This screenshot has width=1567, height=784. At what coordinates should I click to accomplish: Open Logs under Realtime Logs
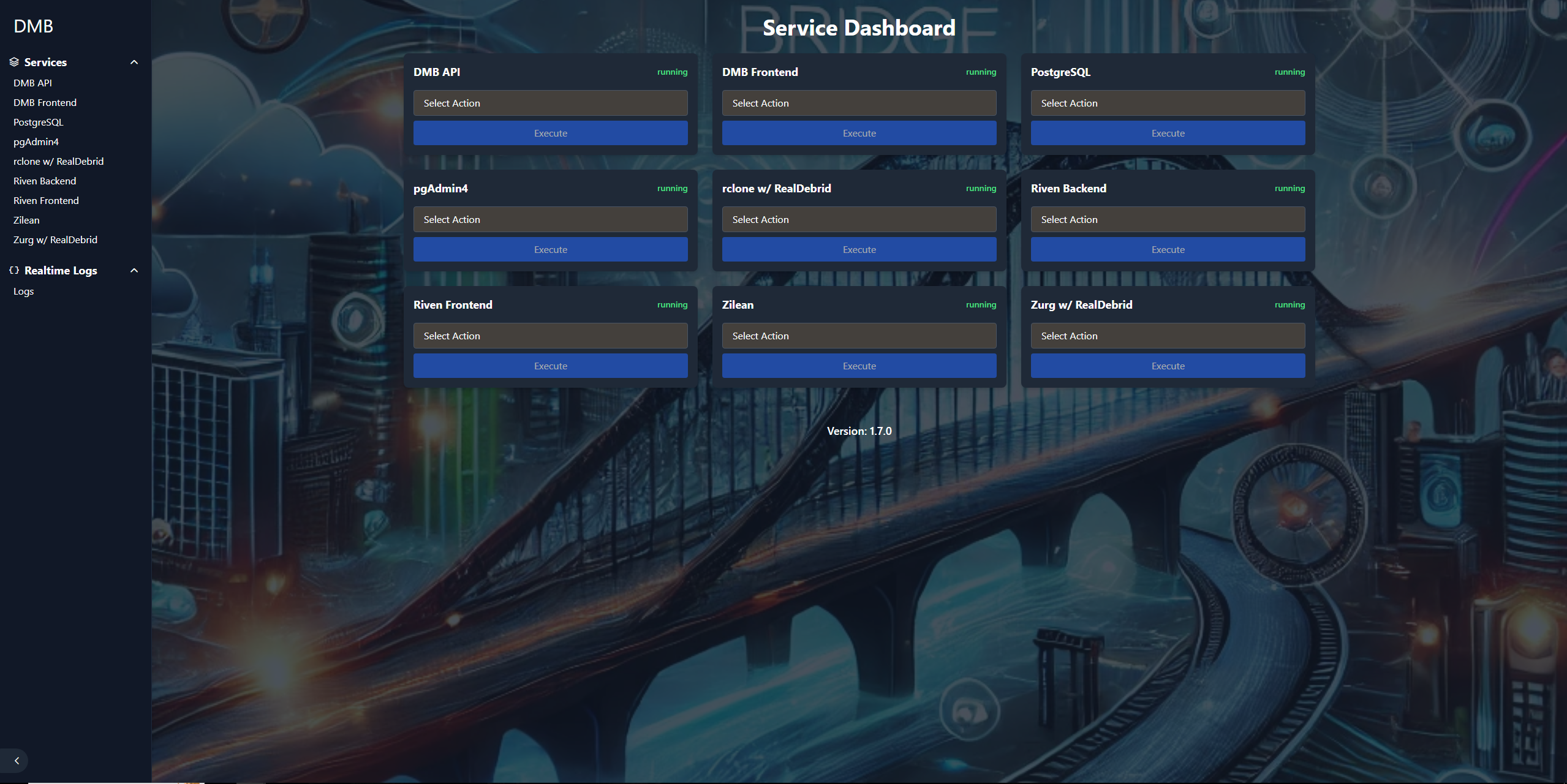[x=23, y=291]
